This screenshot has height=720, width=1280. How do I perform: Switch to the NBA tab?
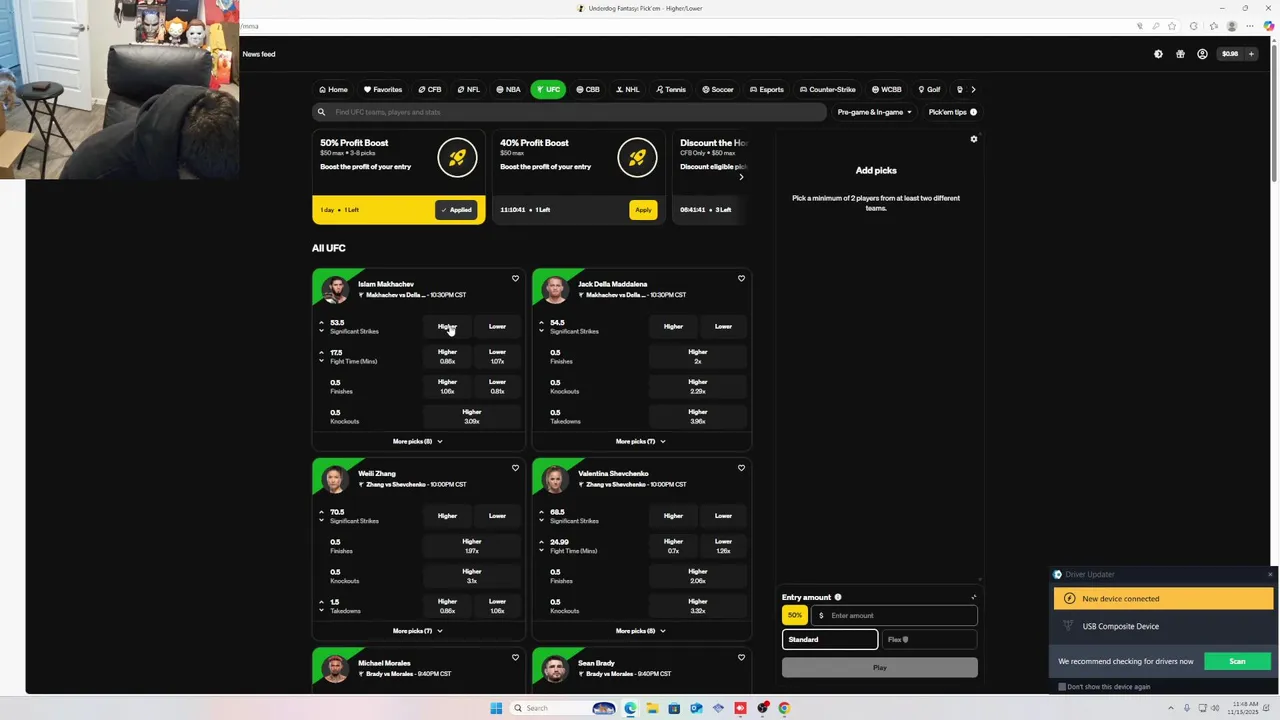pyautogui.click(x=508, y=89)
